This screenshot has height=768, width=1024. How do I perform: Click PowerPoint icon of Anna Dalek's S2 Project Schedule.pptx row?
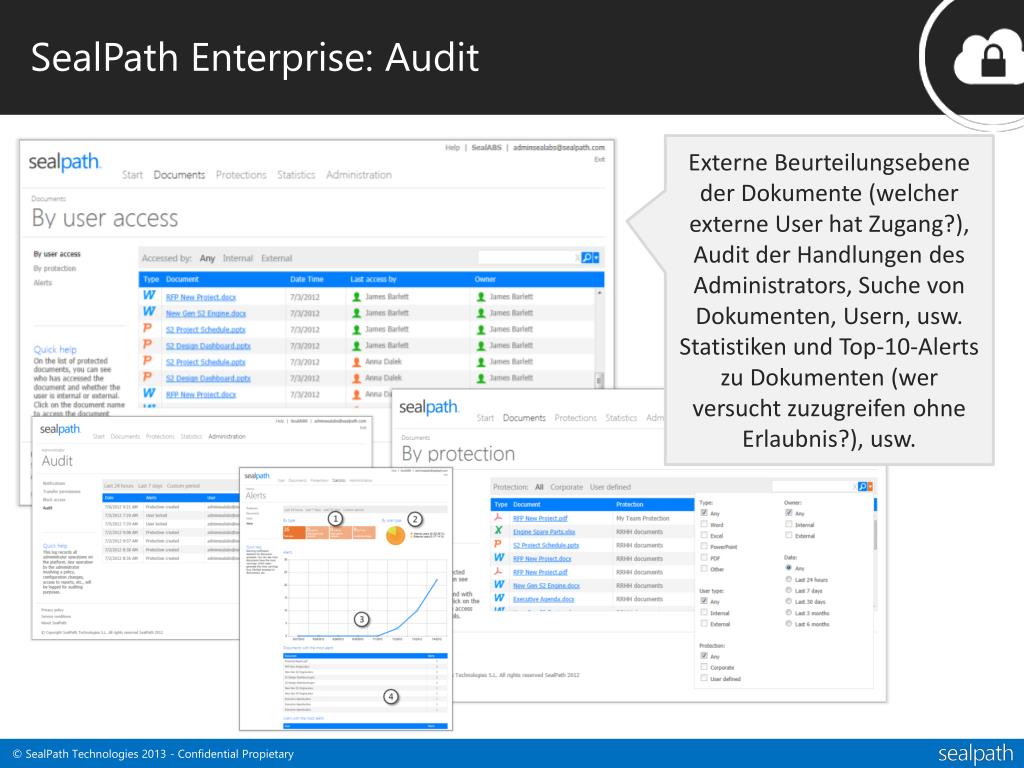coord(148,361)
